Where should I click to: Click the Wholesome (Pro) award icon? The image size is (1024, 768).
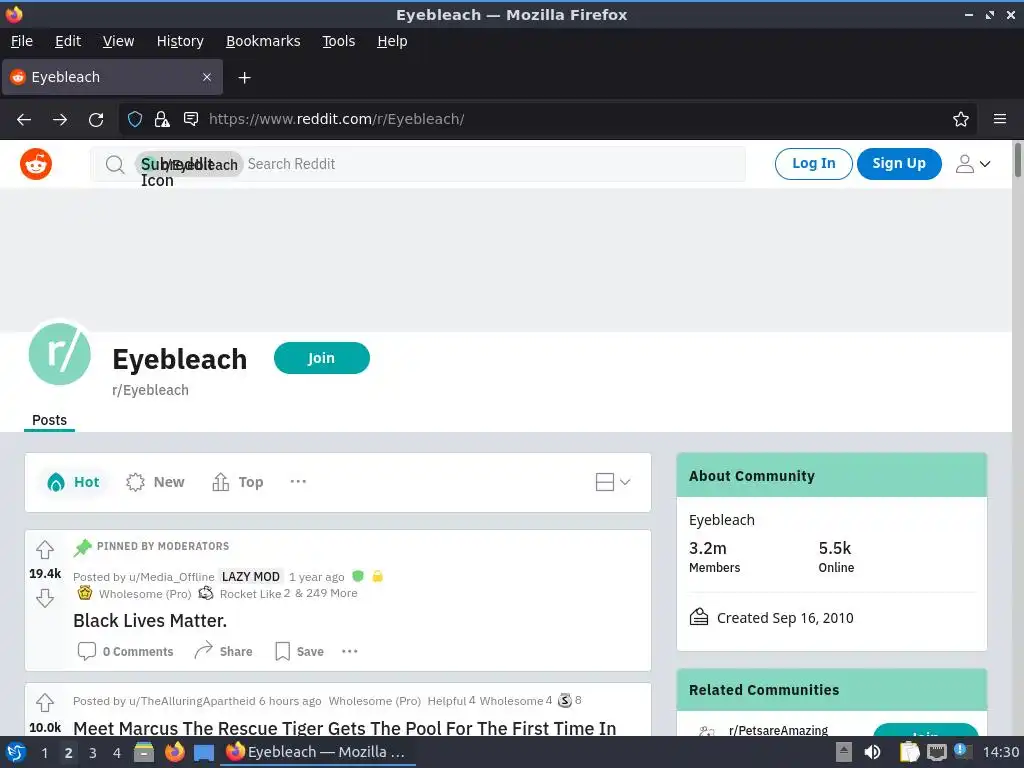point(85,593)
